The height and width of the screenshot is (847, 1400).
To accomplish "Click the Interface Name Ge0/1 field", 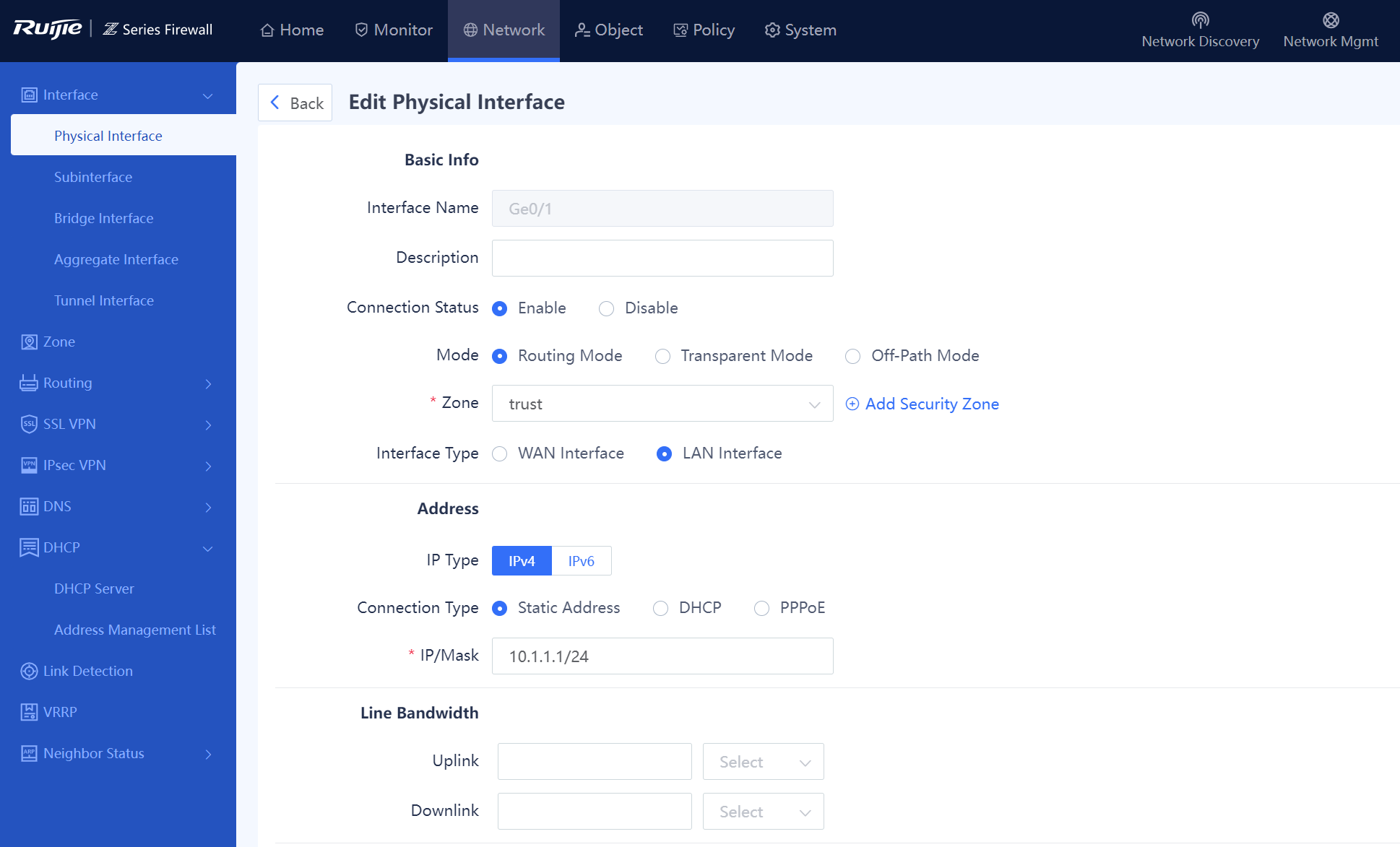I will point(662,208).
